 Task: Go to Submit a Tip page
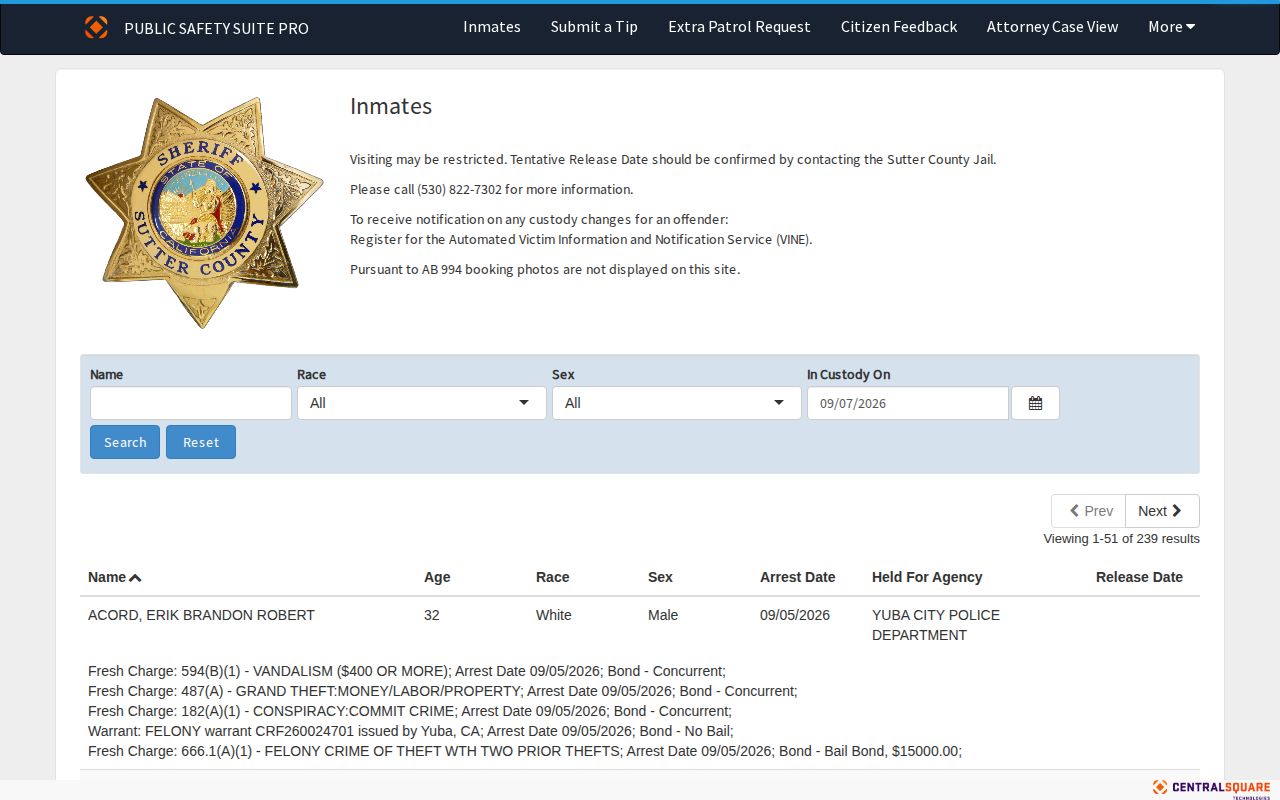click(x=594, y=27)
